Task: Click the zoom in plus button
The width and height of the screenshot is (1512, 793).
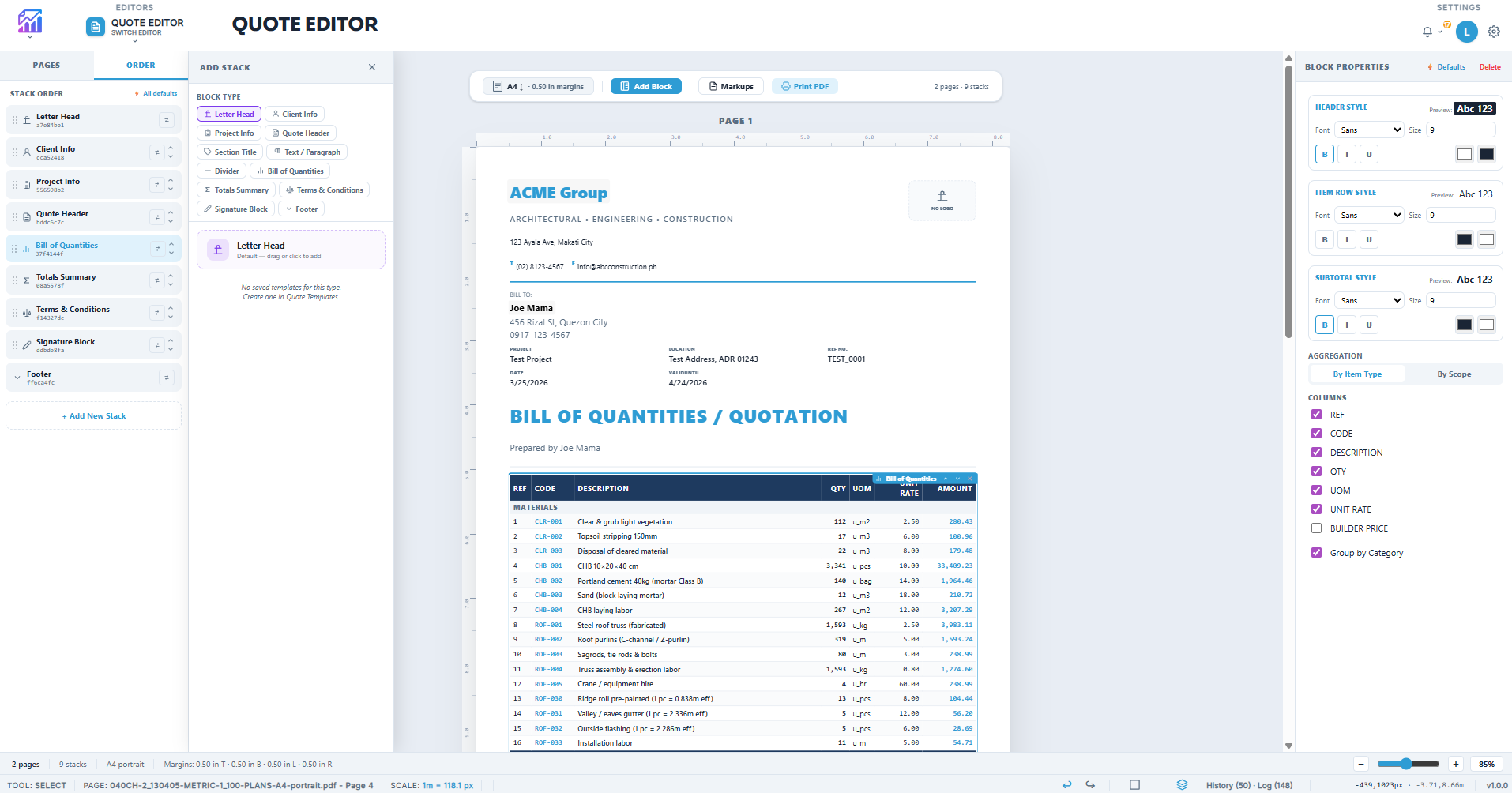Action: (1455, 764)
